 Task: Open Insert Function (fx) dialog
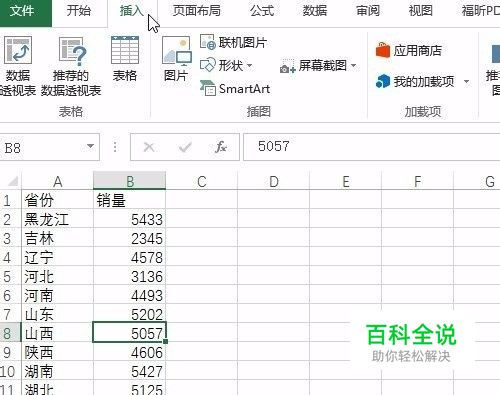(221, 147)
